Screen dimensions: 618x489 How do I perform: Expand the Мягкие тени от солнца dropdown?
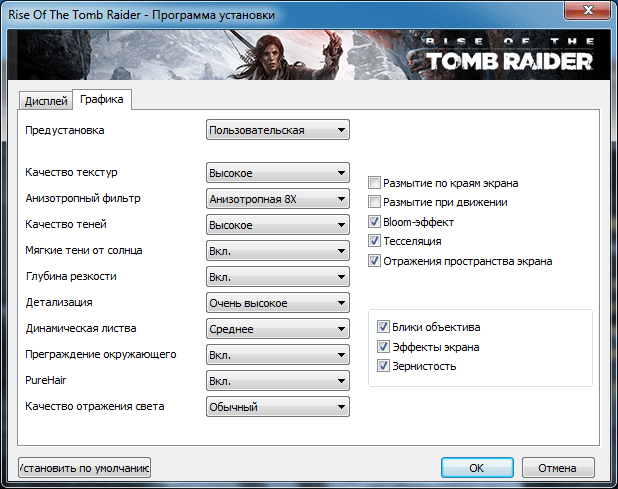click(277, 251)
